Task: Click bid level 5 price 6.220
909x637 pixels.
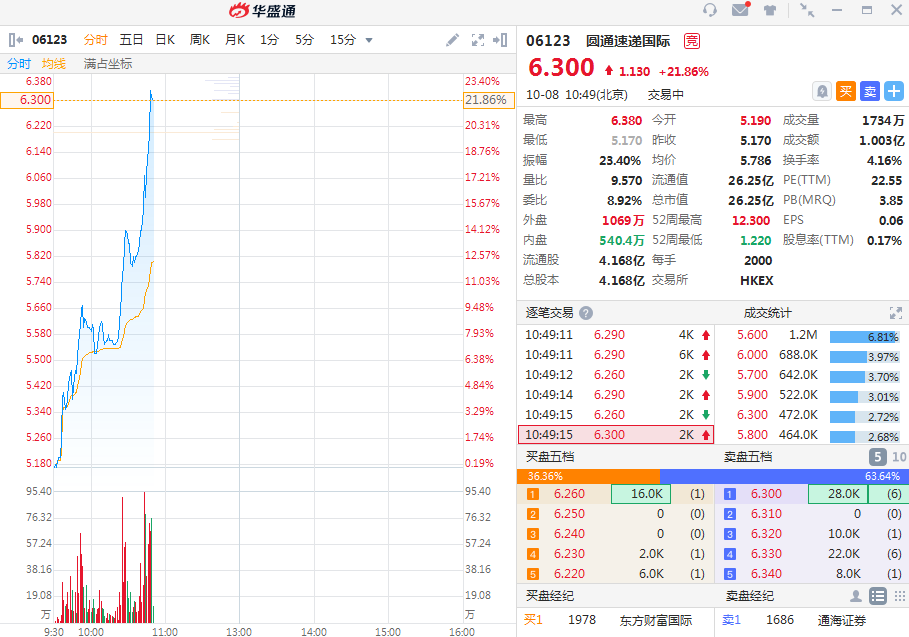Action: 569,574
